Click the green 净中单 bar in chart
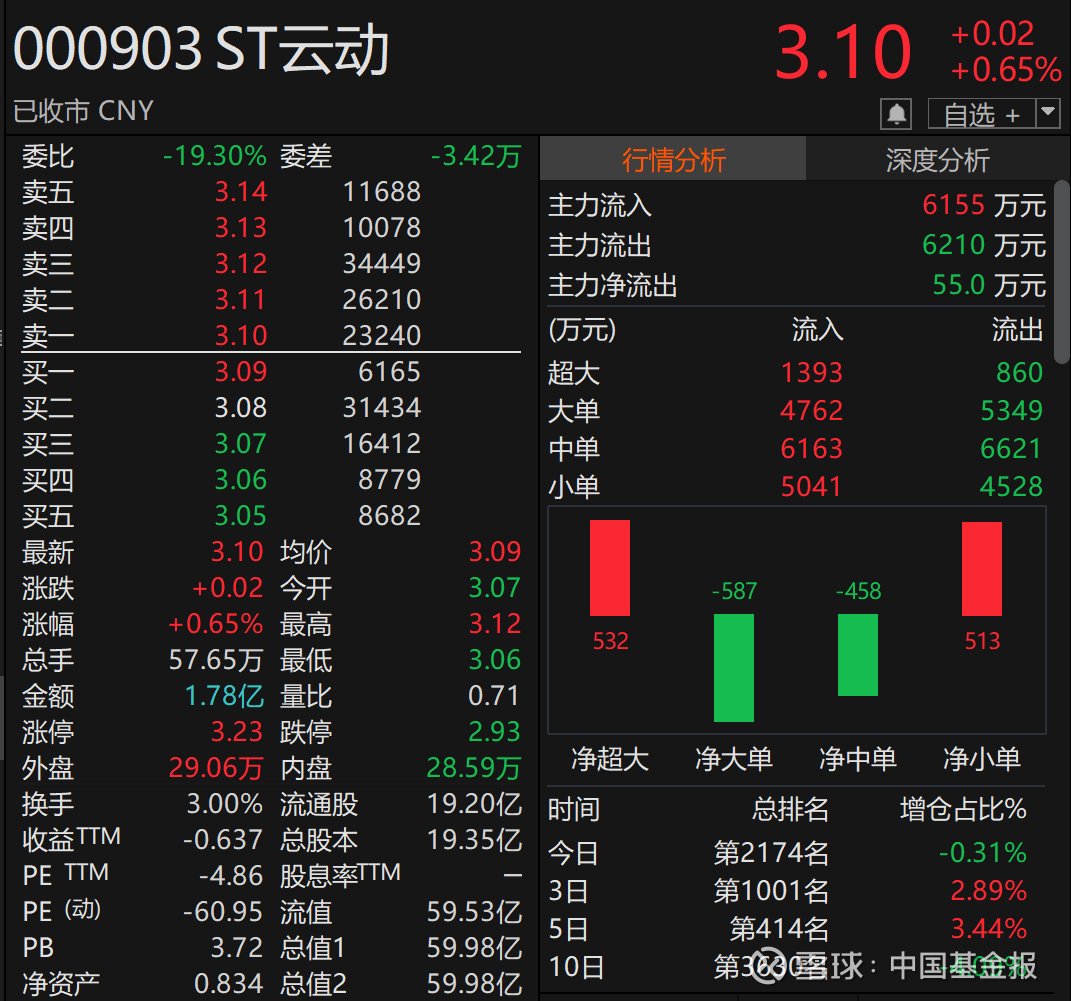The height and width of the screenshot is (1001, 1071). [x=858, y=655]
